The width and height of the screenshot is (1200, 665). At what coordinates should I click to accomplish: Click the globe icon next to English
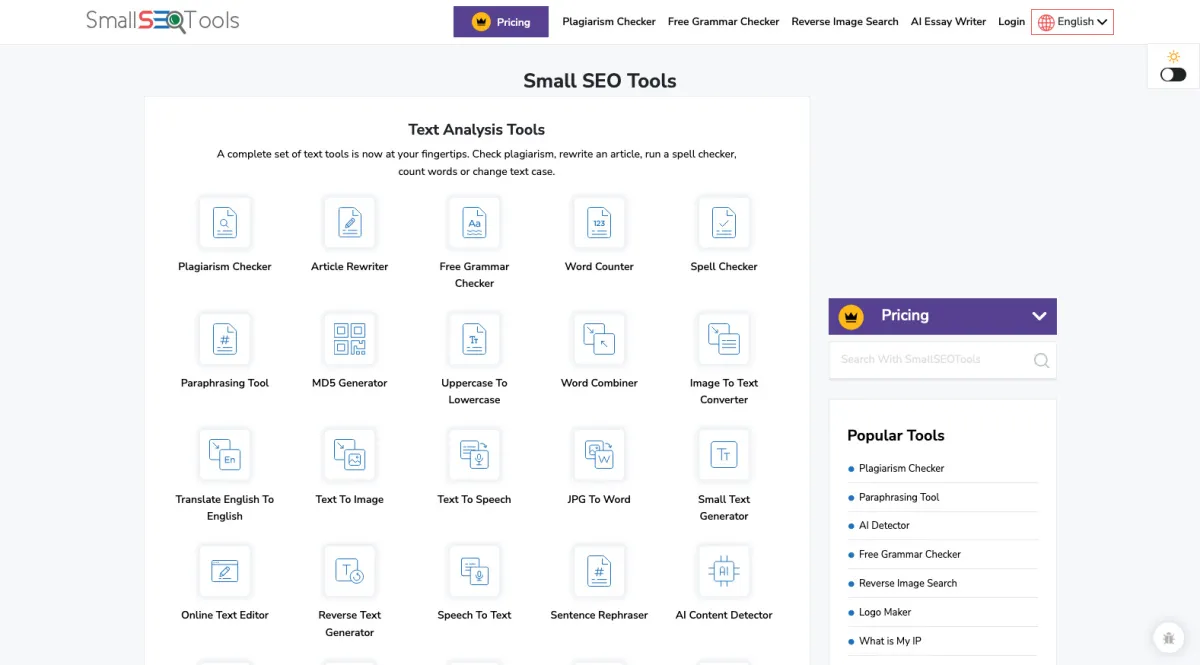coord(1046,22)
